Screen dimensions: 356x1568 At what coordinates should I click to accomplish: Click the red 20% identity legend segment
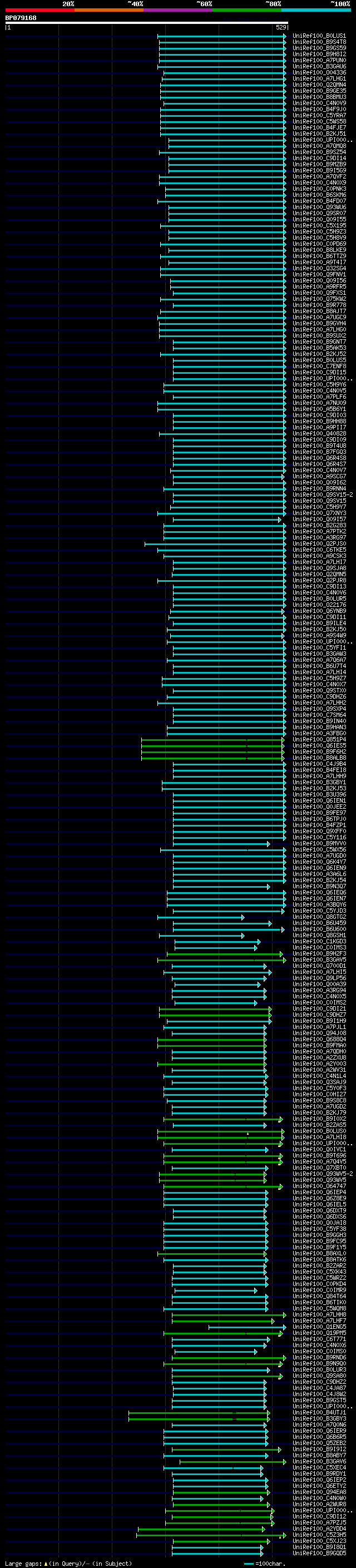tap(39, 10)
